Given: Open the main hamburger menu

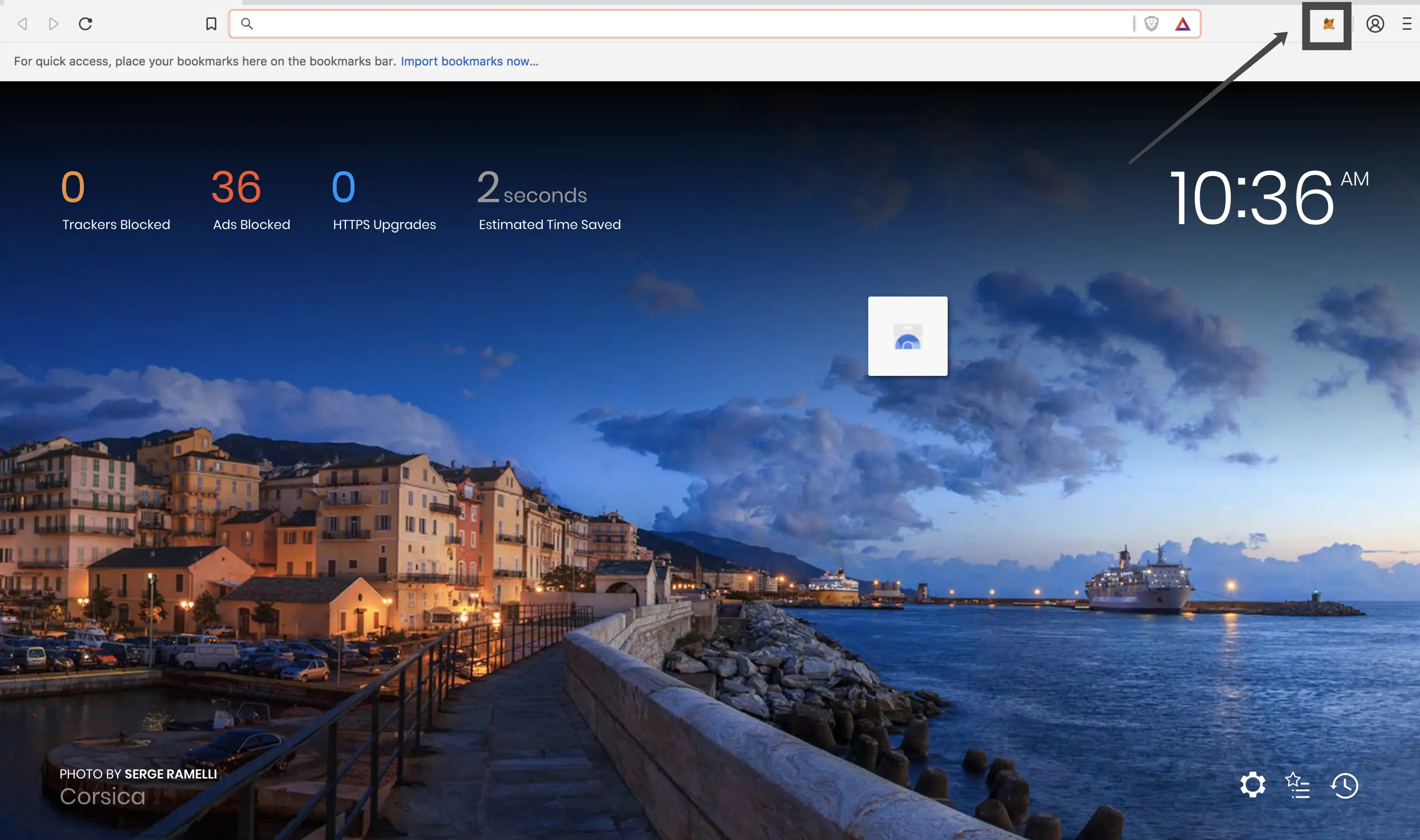Looking at the screenshot, I should (x=1407, y=24).
